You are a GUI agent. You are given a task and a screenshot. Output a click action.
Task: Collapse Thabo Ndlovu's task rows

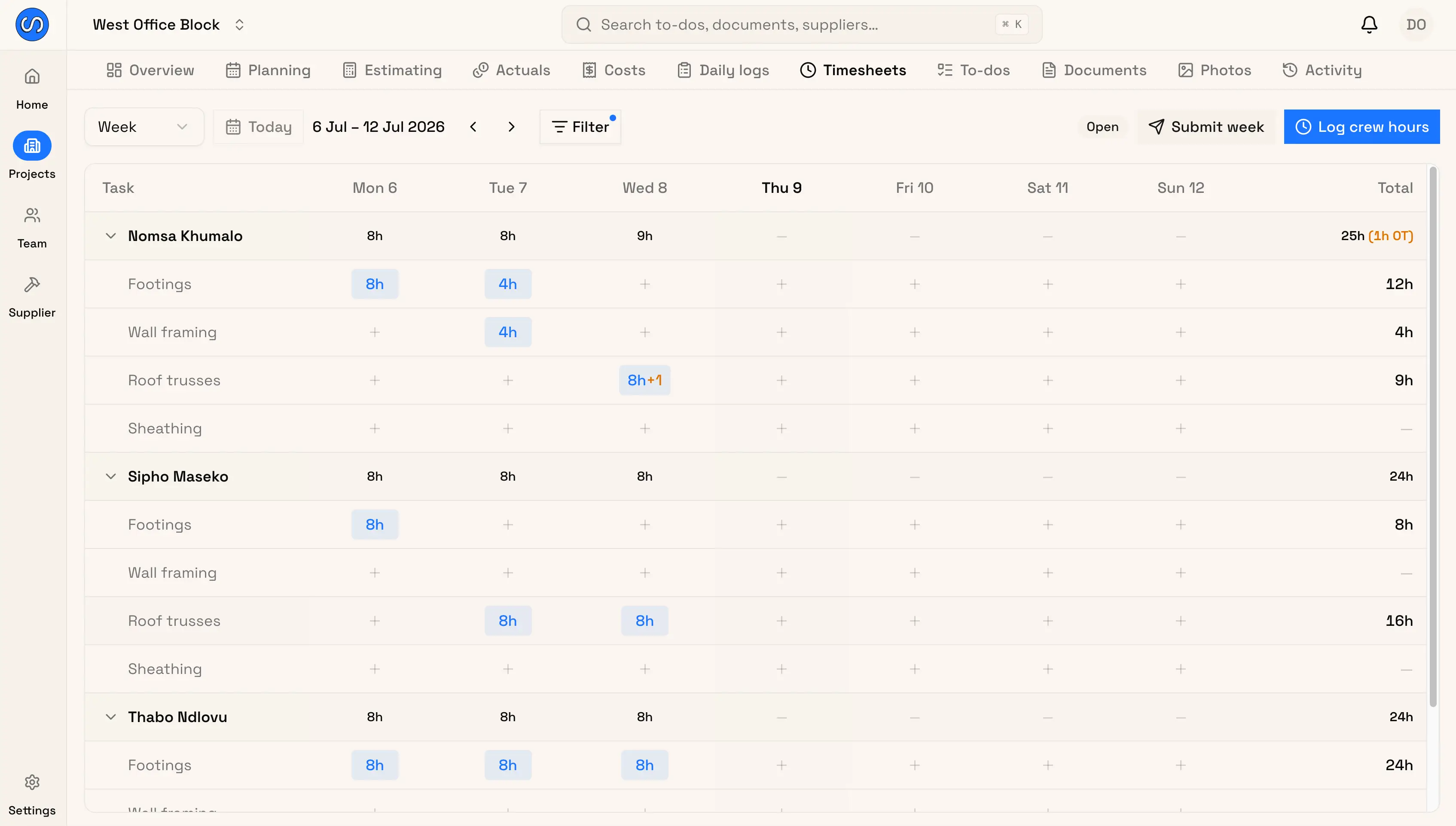pos(111,716)
